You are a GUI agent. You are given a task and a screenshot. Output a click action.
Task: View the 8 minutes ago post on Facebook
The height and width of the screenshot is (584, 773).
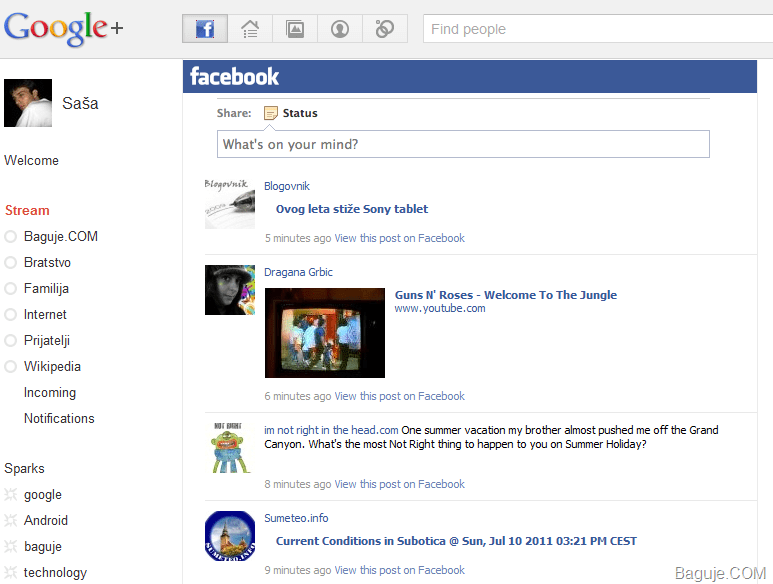click(400, 484)
